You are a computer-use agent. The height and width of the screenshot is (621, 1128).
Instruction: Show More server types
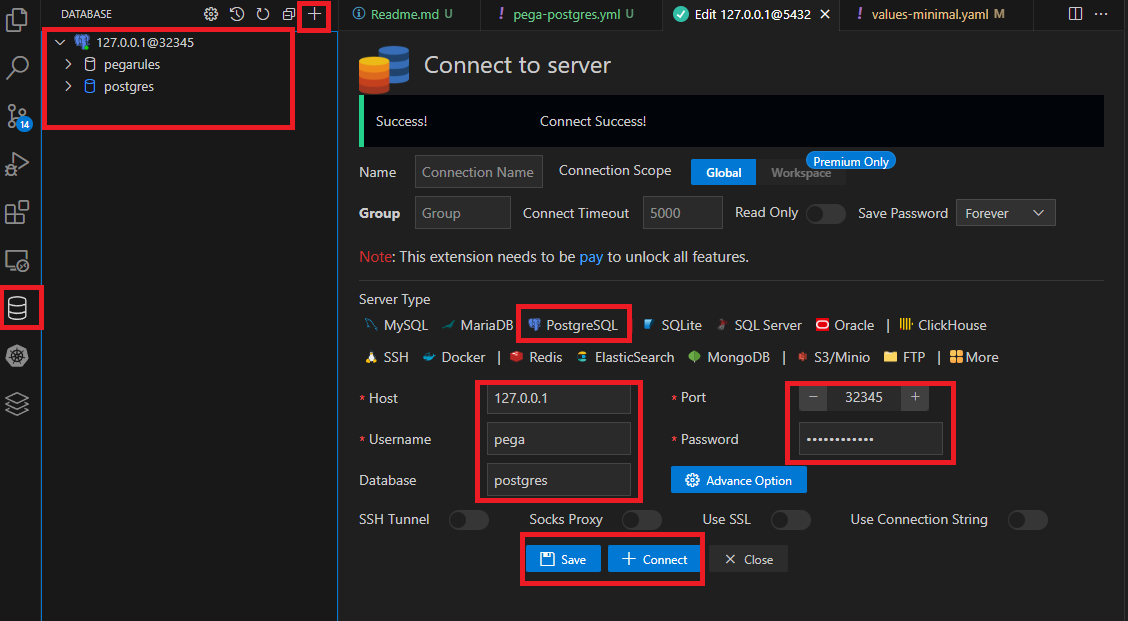tap(974, 357)
